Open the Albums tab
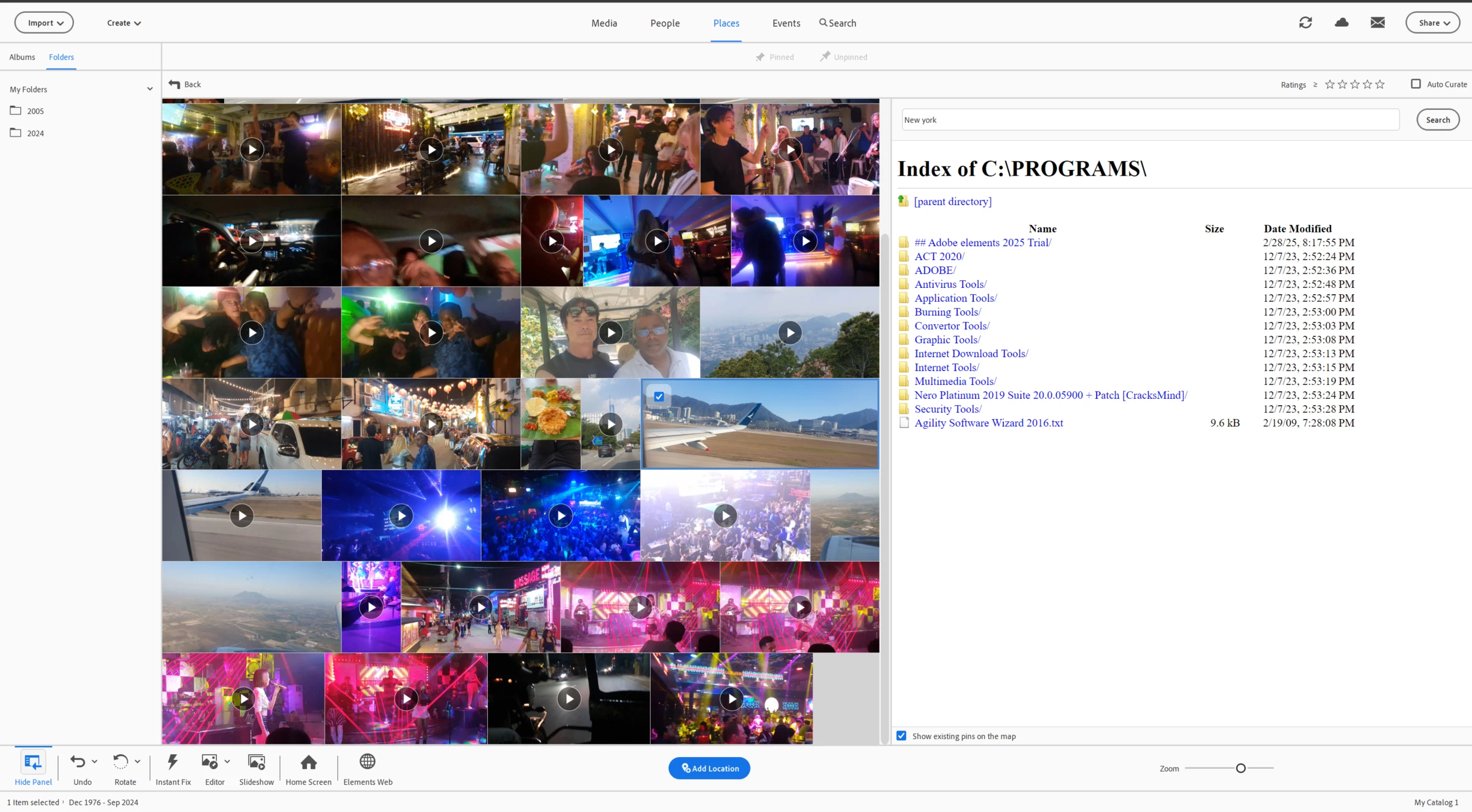1472x812 pixels. [22, 57]
